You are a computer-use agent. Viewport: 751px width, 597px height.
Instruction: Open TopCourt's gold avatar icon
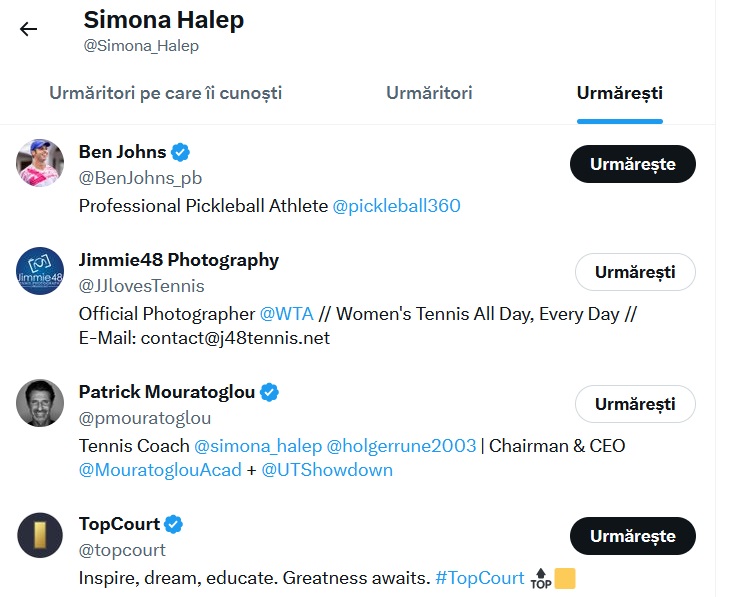tap(40, 535)
